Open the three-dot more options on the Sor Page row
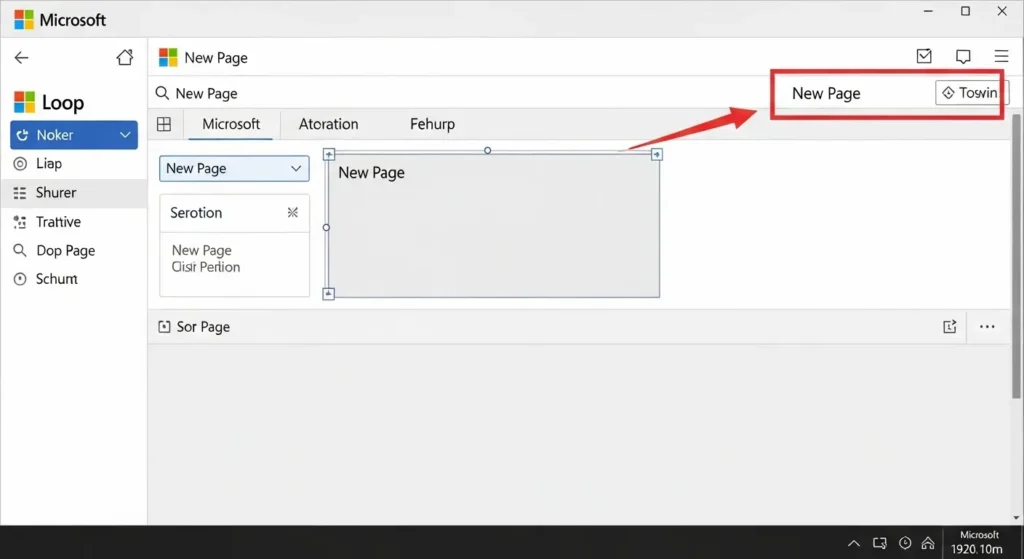This screenshot has height=559, width=1024. click(x=987, y=327)
